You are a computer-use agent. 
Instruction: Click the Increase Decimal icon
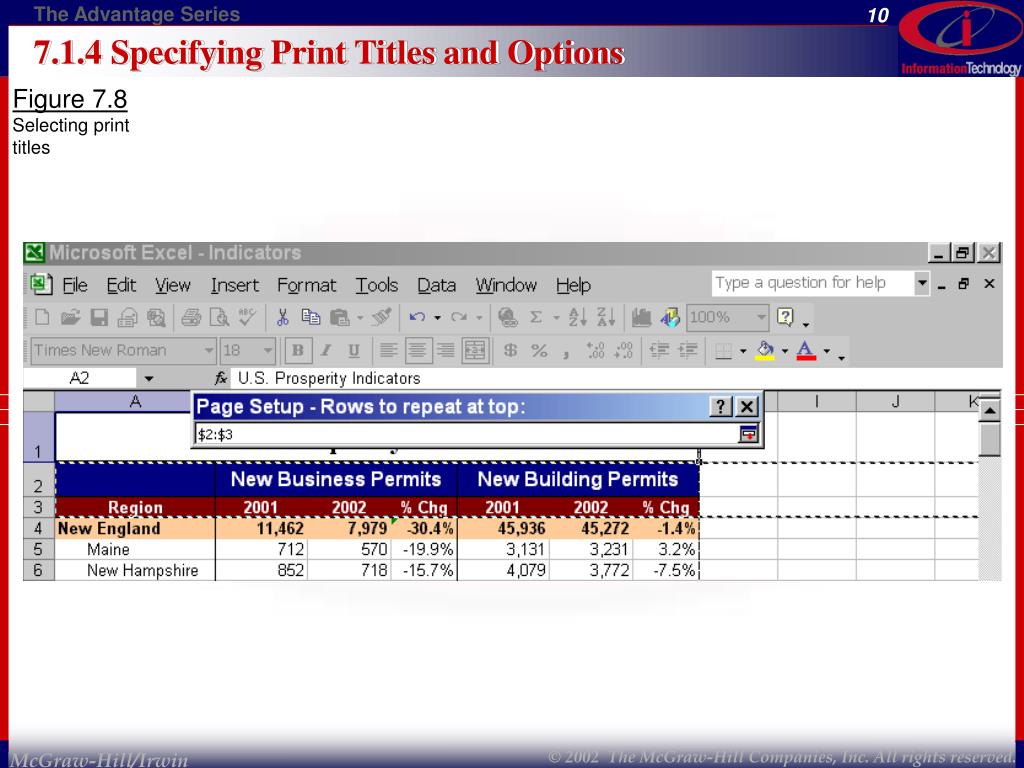click(595, 351)
